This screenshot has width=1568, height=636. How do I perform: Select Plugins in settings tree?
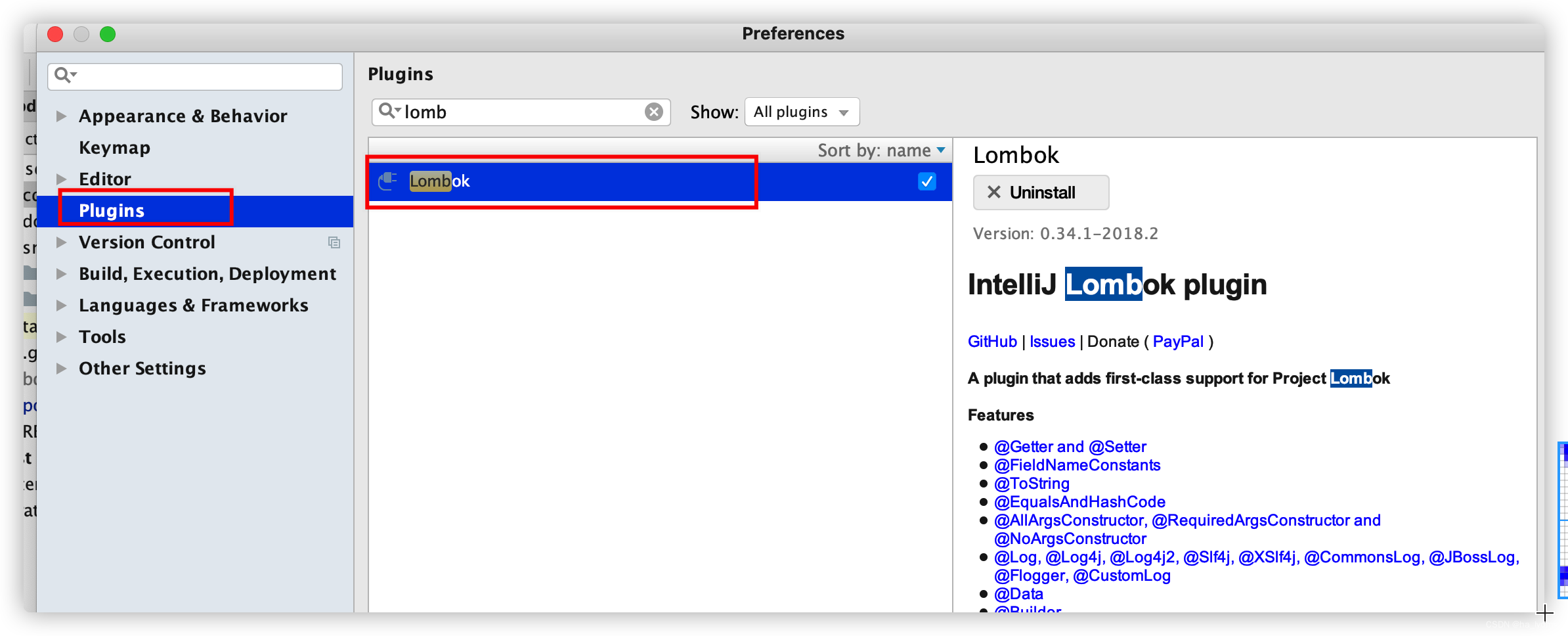coord(112,210)
